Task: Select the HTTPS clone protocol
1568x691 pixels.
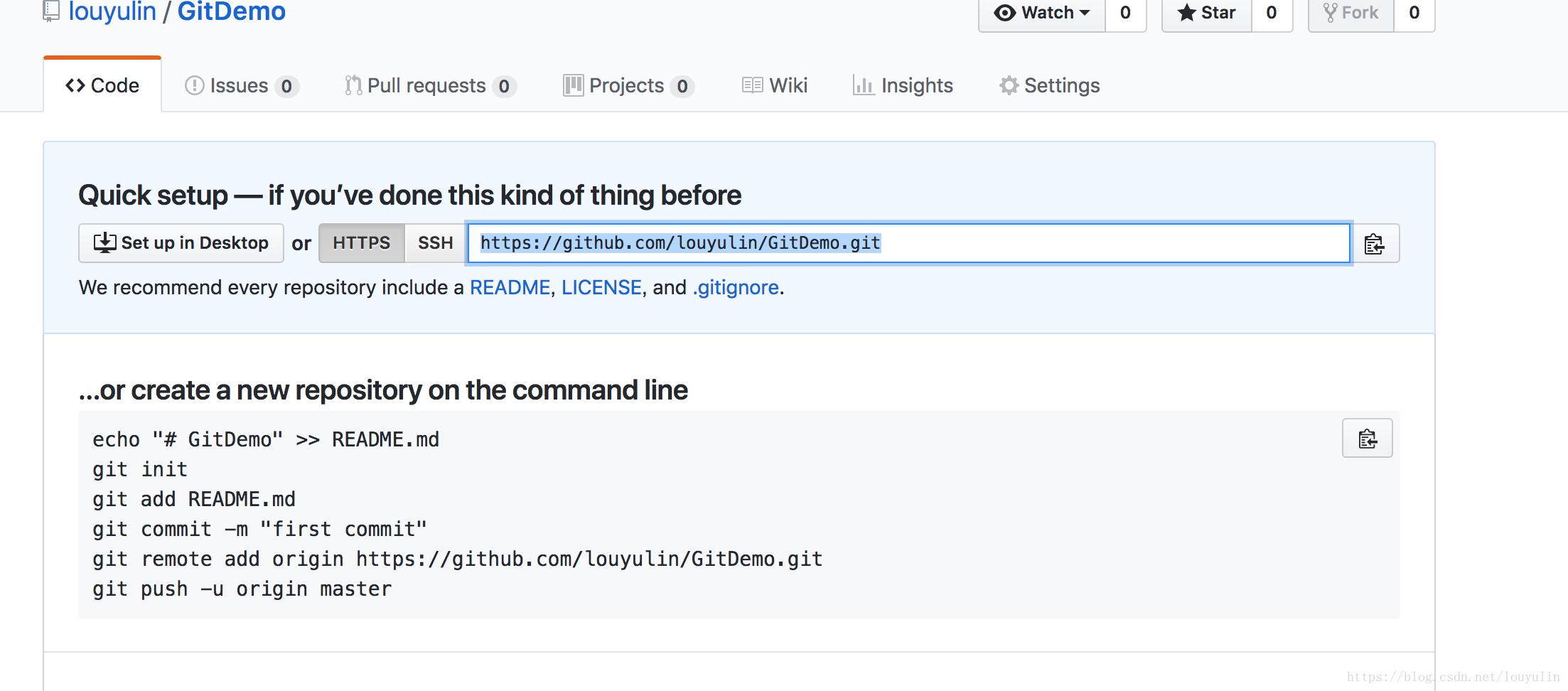Action: coord(362,243)
